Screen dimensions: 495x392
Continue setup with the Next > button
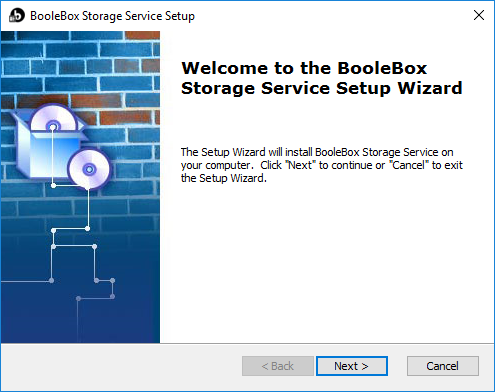pos(352,366)
